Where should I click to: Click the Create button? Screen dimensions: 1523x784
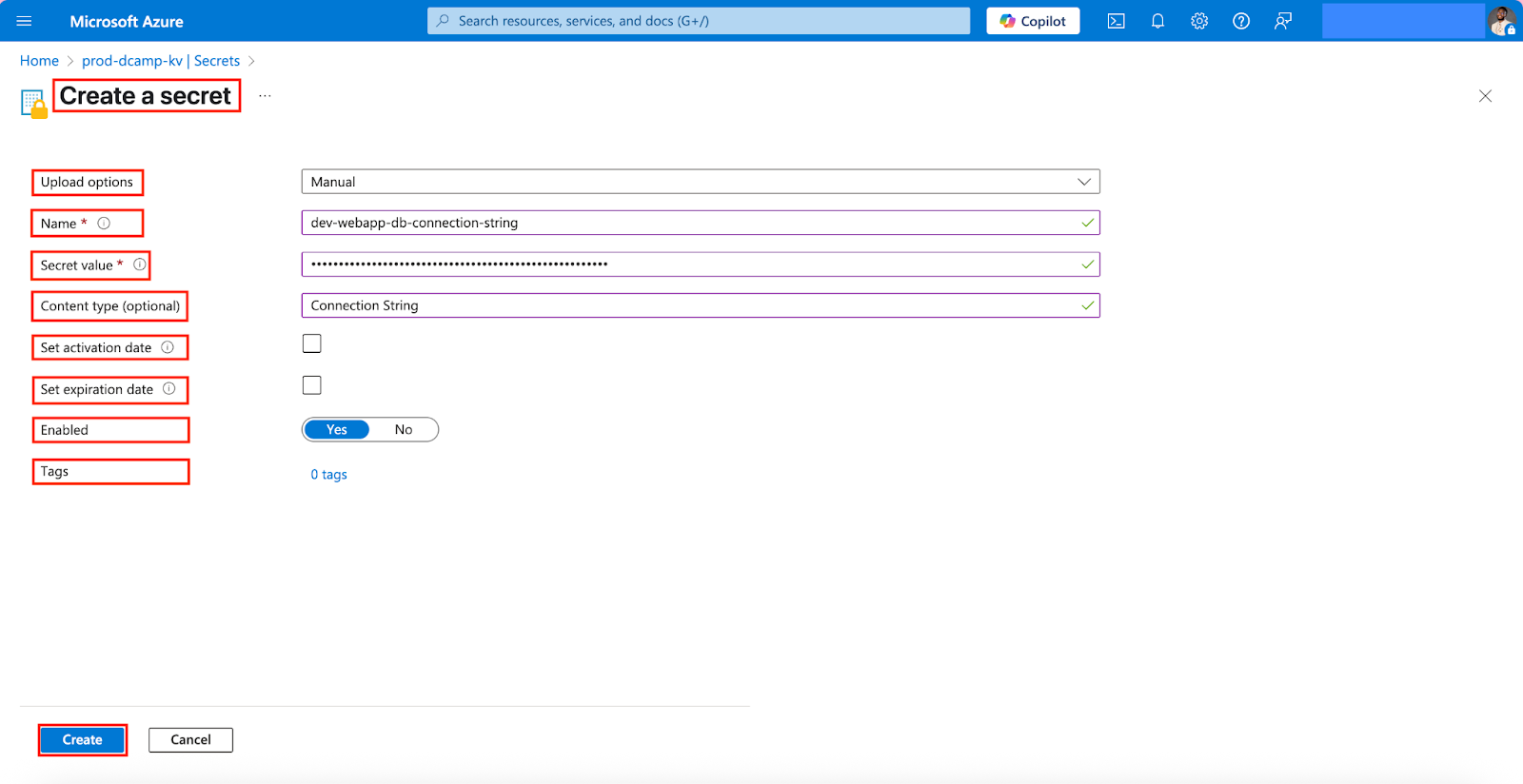coord(83,740)
